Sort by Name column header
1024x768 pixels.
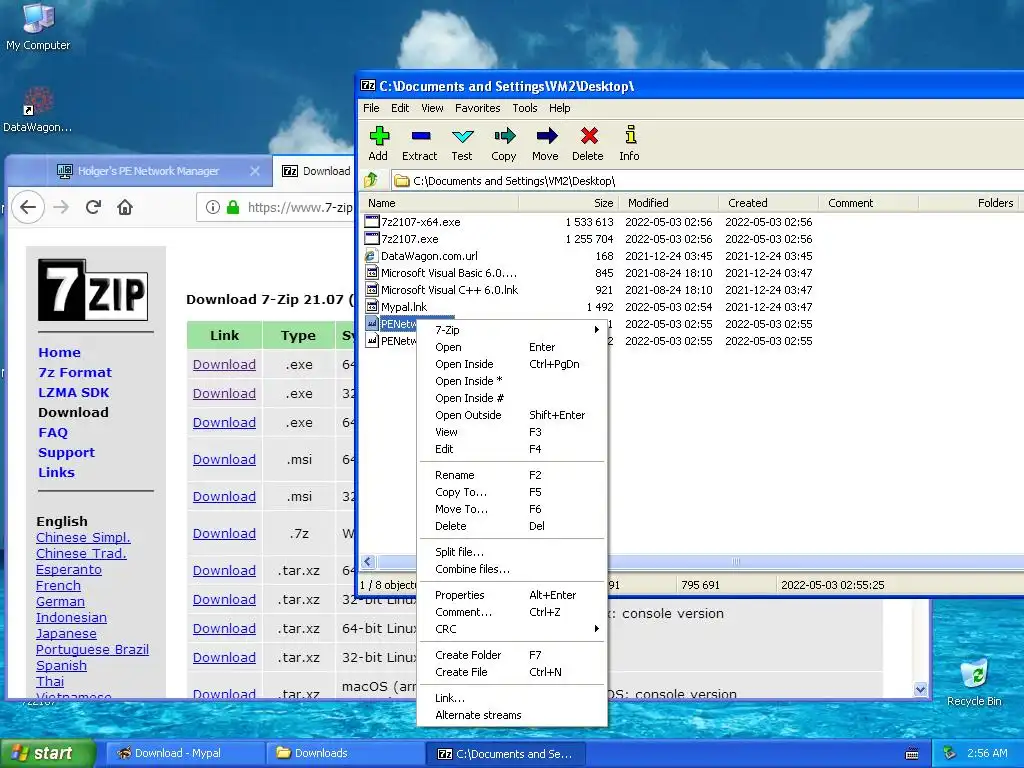point(440,203)
